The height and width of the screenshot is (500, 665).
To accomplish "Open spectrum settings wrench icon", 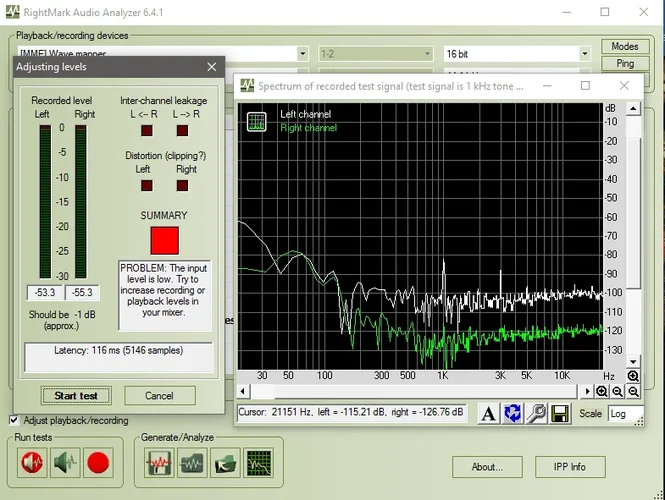I will click(x=536, y=413).
